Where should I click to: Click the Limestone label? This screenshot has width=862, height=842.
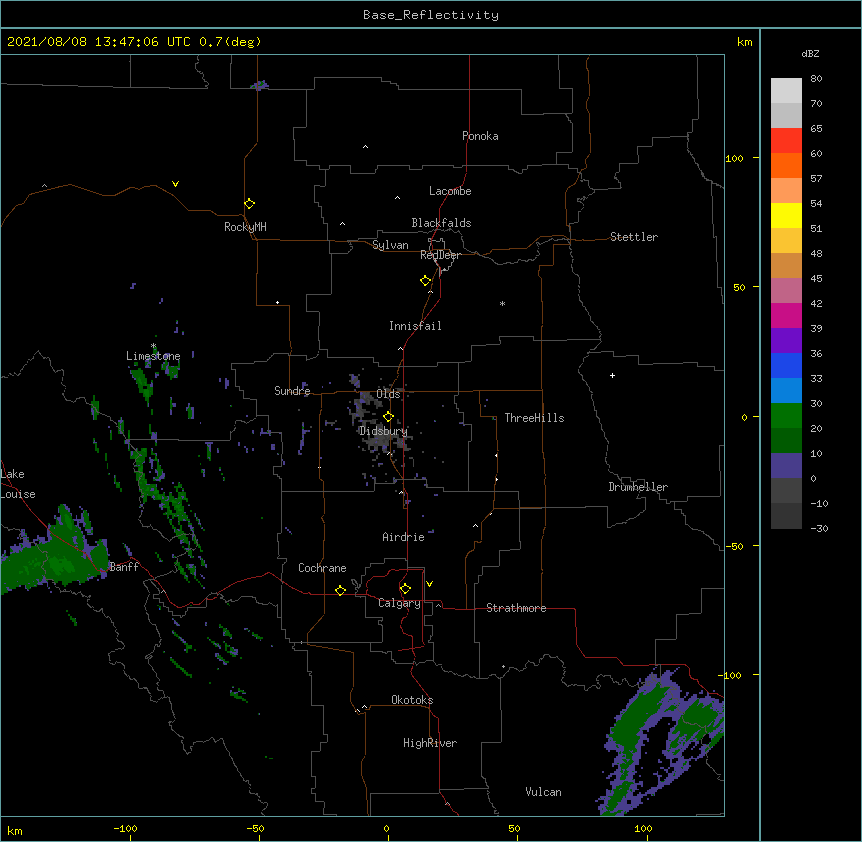(153, 356)
